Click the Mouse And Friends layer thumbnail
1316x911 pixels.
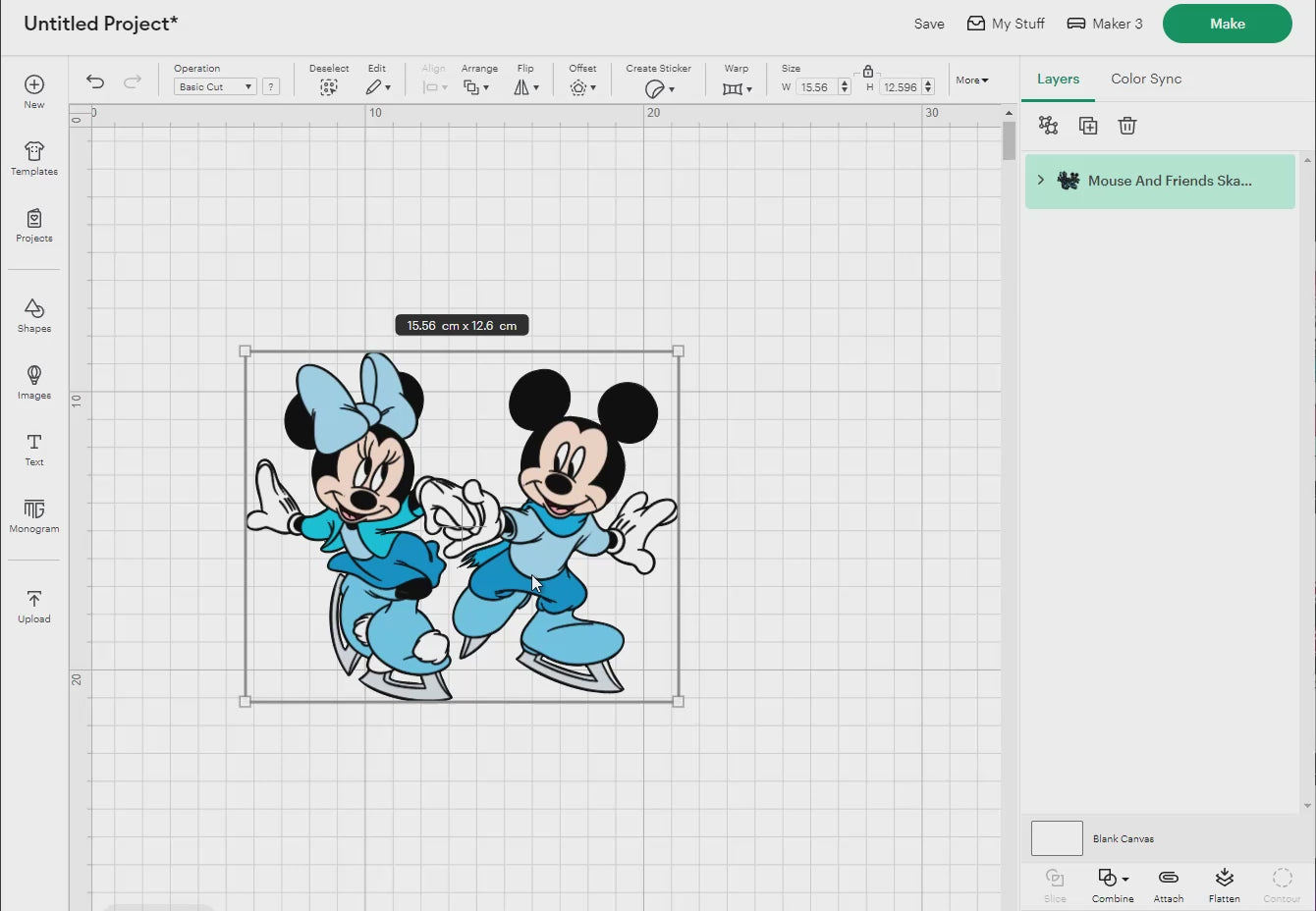(x=1069, y=181)
